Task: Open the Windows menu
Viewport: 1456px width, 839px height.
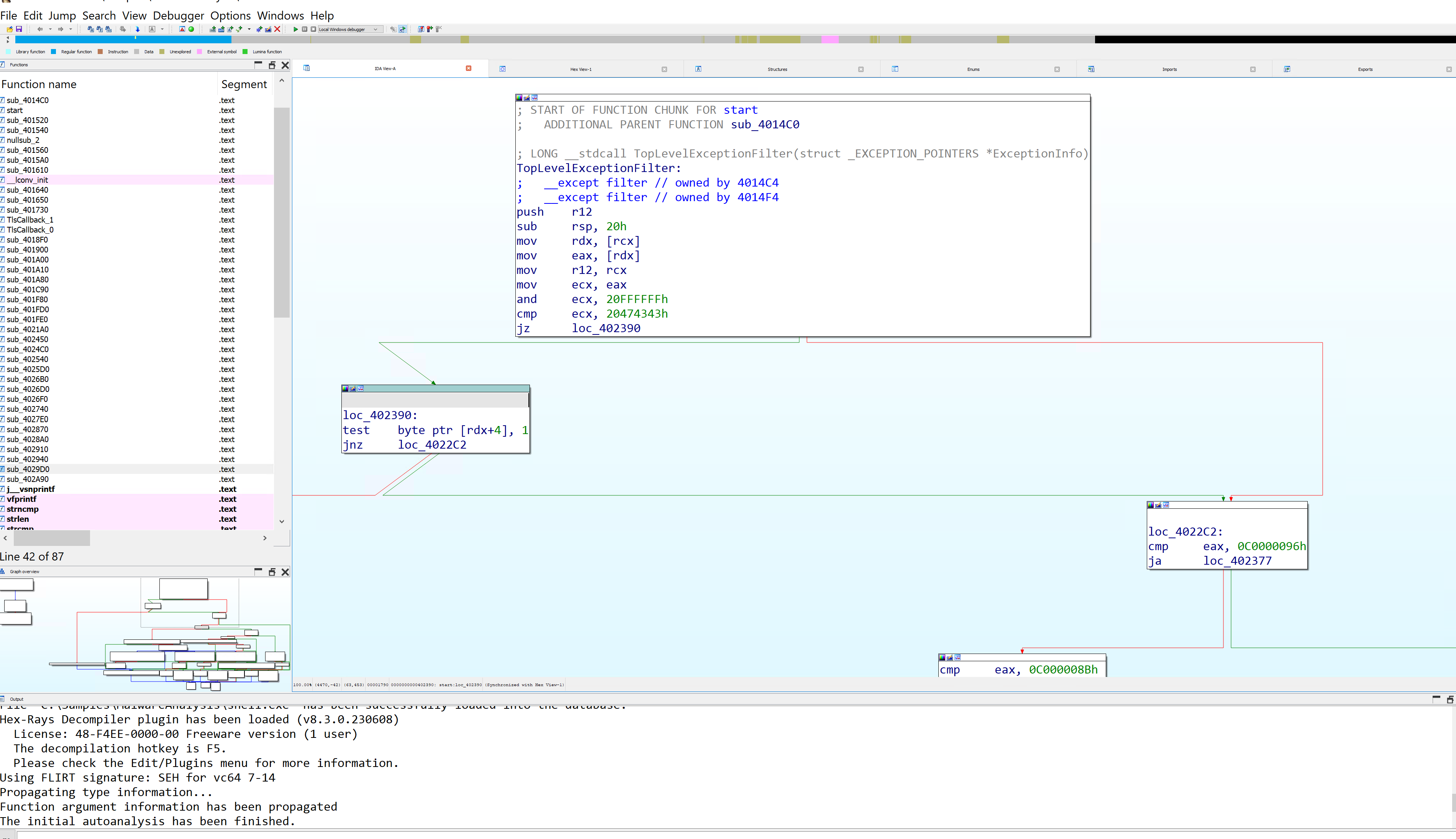Action: (x=280, y=16)
